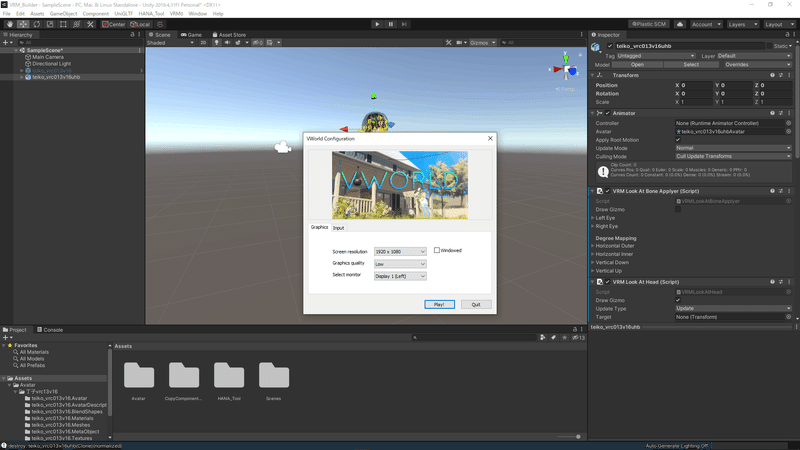Viewport: 800px width, 450px height.
Task: Open the Account dropdown
Action: pyautogui.click(x=706, y=24)
